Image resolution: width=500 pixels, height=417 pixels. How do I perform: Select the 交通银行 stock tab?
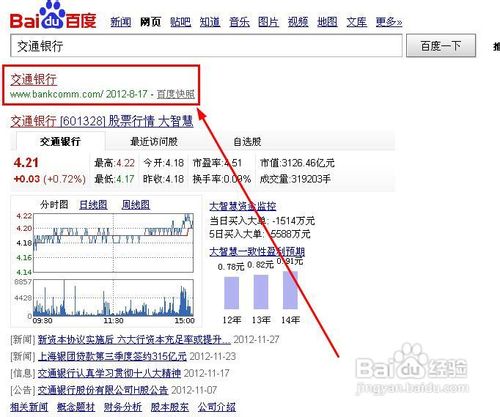click(60, 141)
